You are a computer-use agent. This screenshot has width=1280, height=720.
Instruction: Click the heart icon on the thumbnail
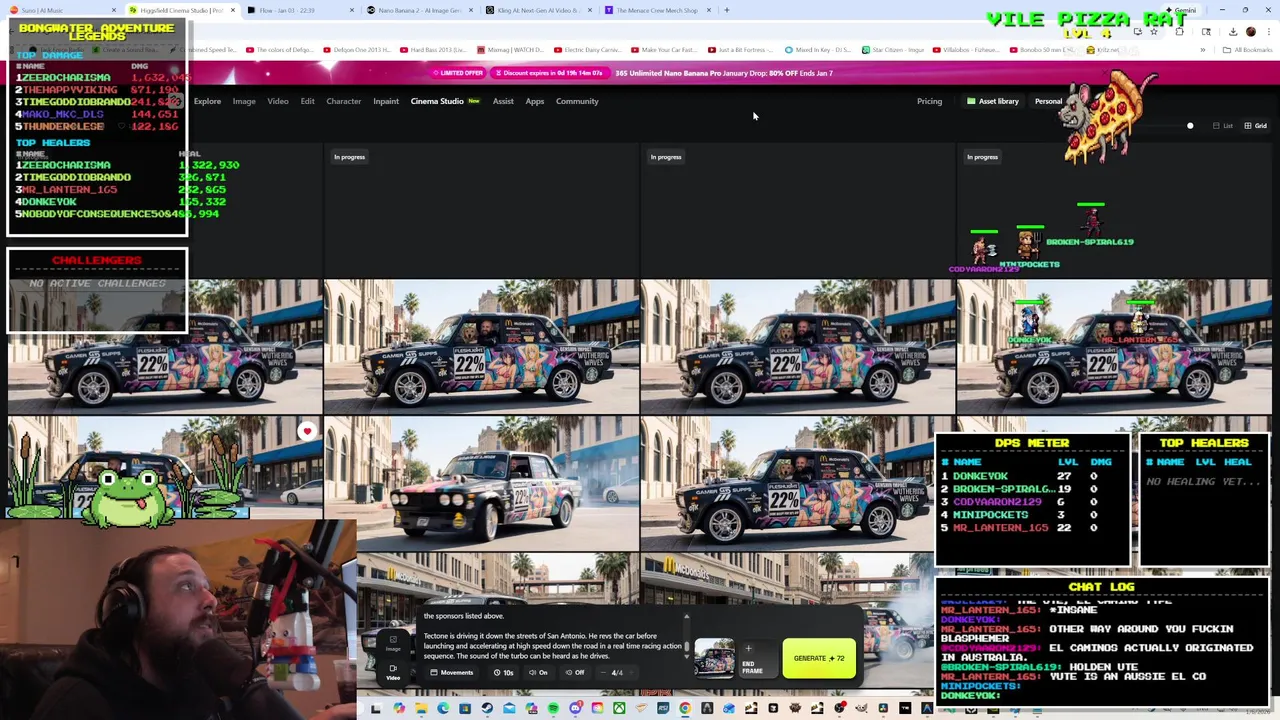pos(307,431)
